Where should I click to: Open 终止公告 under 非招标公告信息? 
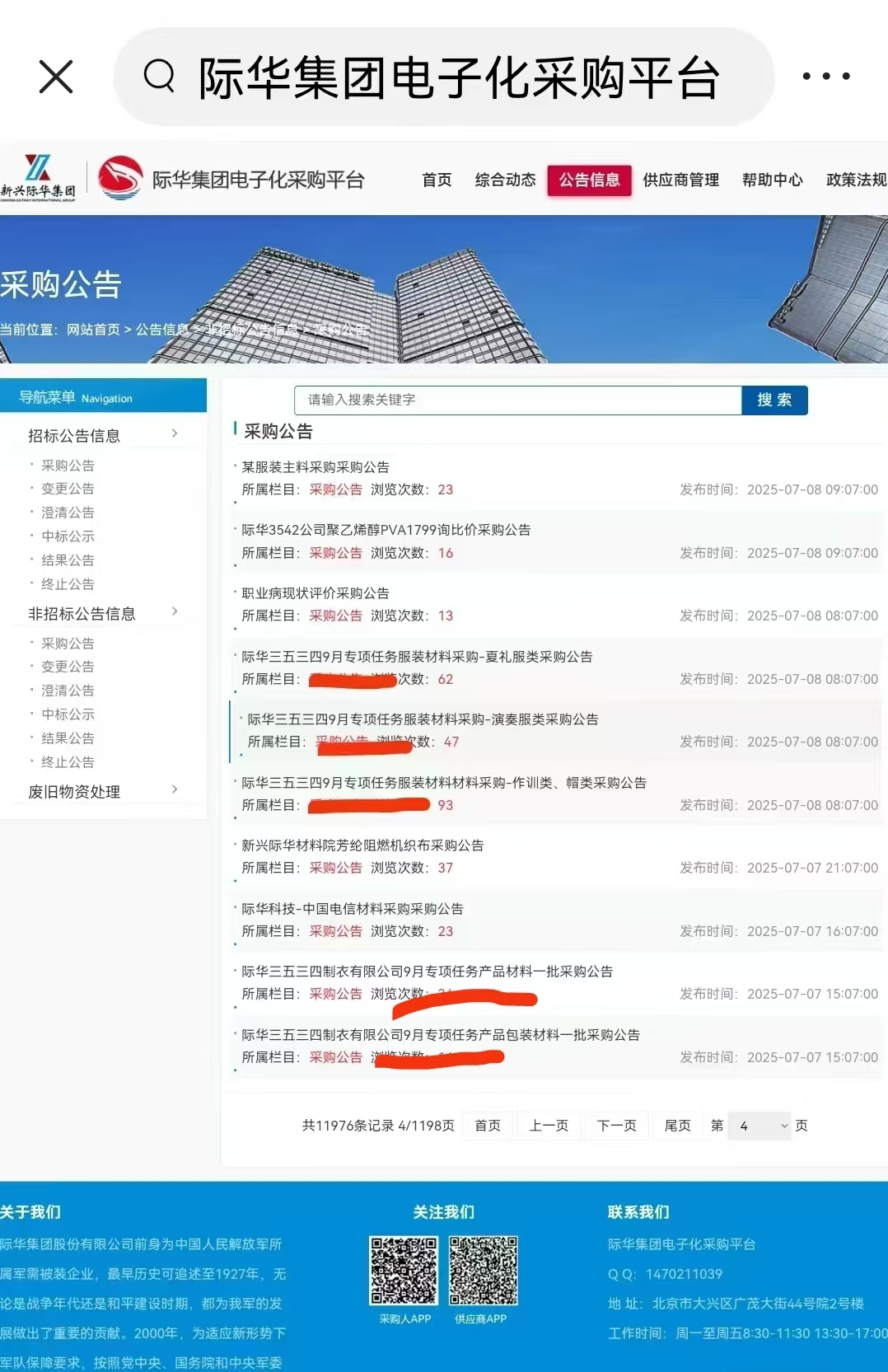(x=68, y=762)
